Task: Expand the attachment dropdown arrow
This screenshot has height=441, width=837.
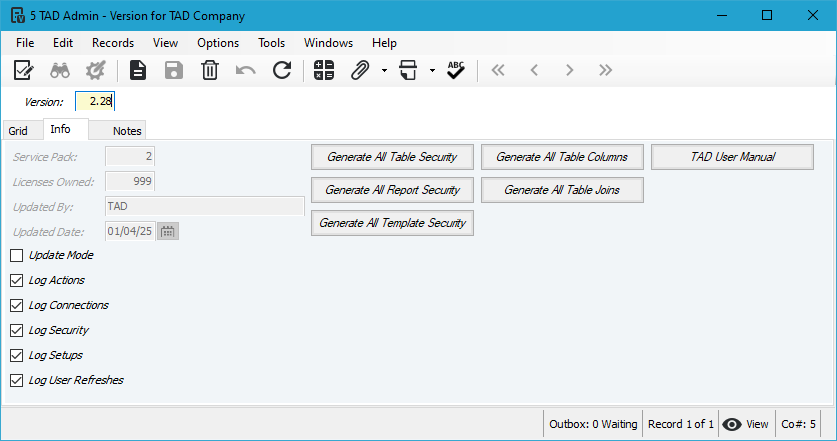Action: pos(384,70)
